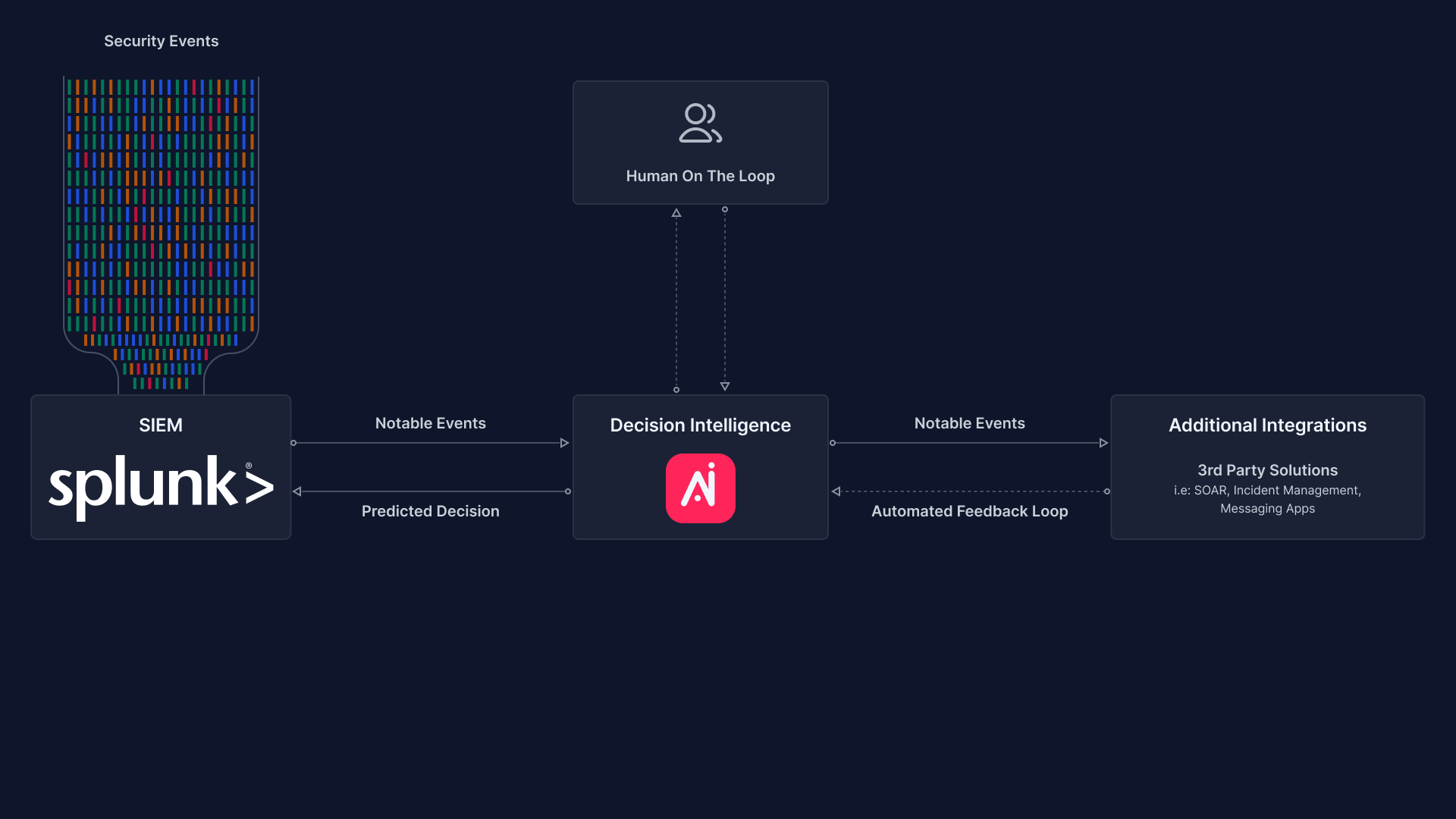This screenshot has width=1456, height=819.
Task: Click the upward dashed arrowhead below Human box
Action: click(x=676, y=214)
